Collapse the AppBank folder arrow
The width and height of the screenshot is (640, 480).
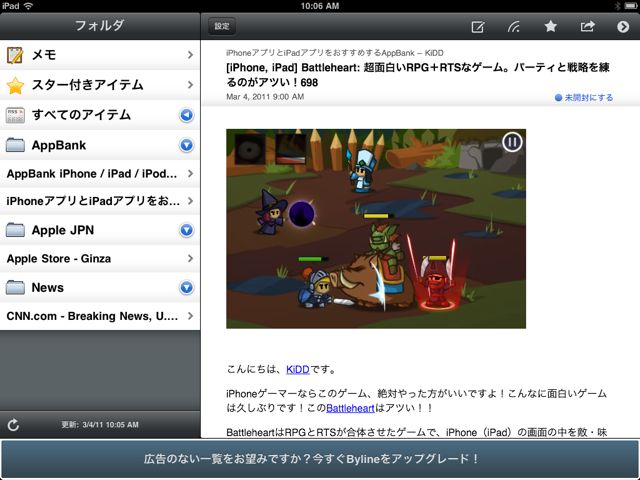187,145
